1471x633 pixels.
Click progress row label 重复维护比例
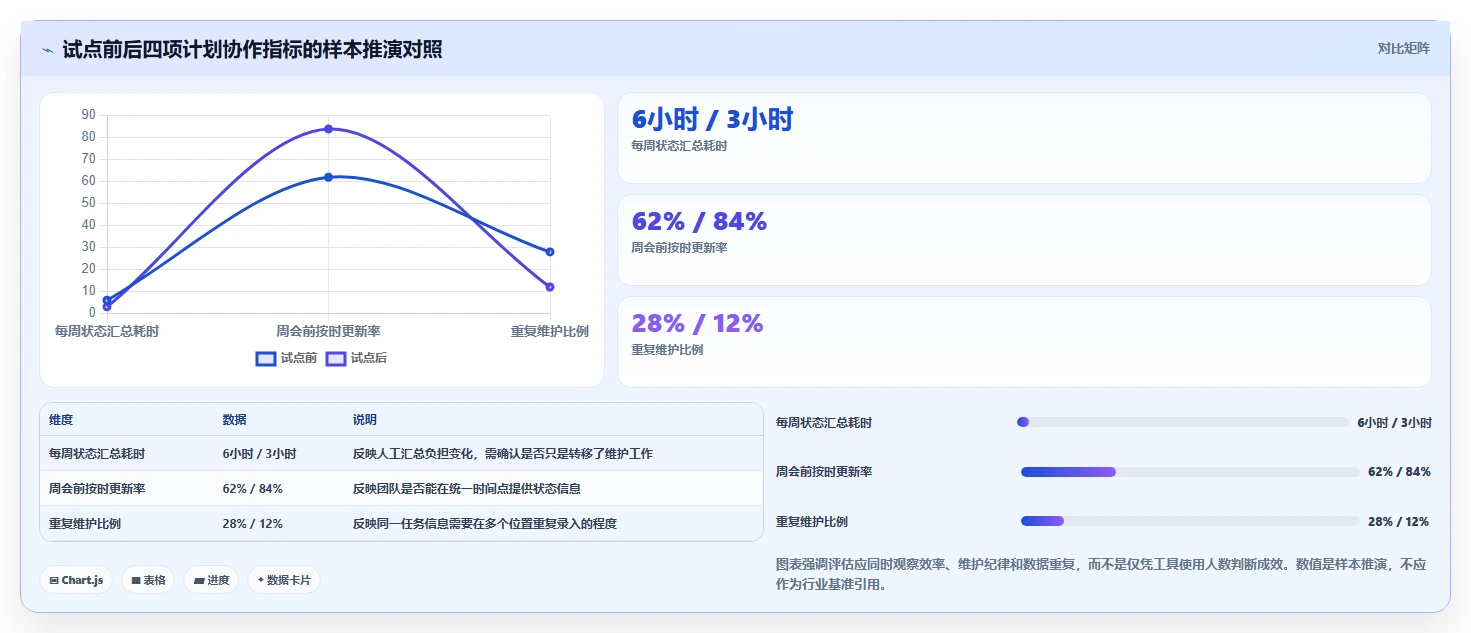tap(812, 522)
